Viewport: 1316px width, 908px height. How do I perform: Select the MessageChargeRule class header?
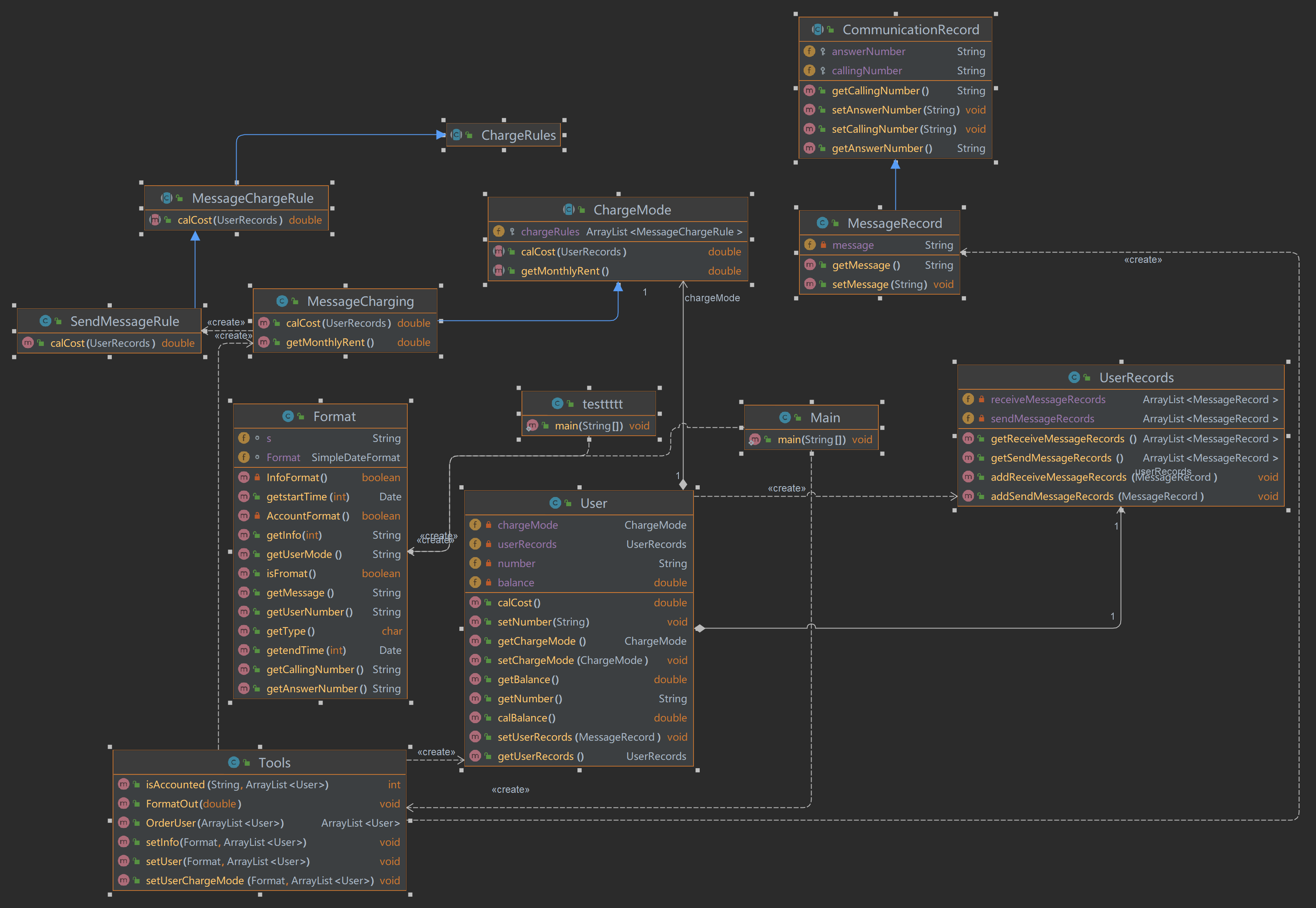click(252, 198)
